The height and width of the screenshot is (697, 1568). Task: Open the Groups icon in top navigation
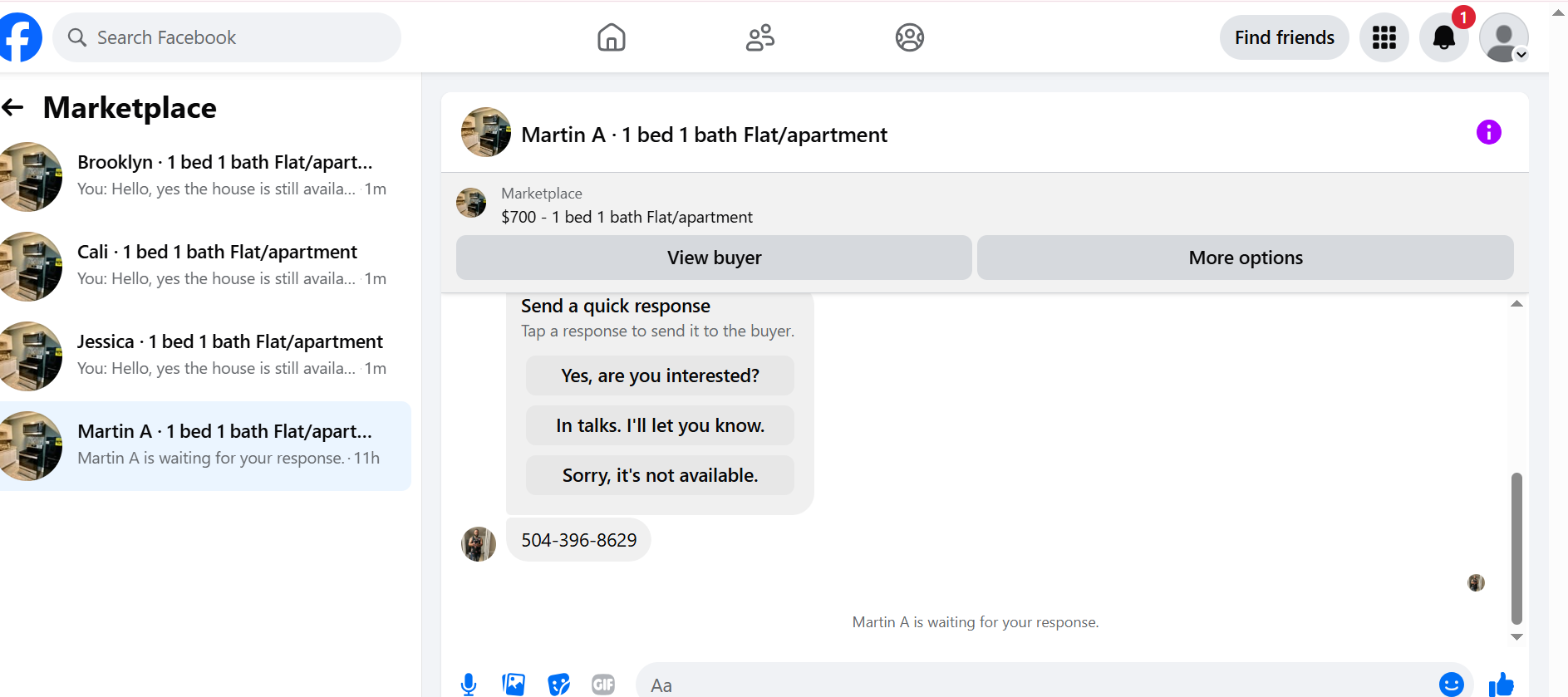(x=910, y=37)
